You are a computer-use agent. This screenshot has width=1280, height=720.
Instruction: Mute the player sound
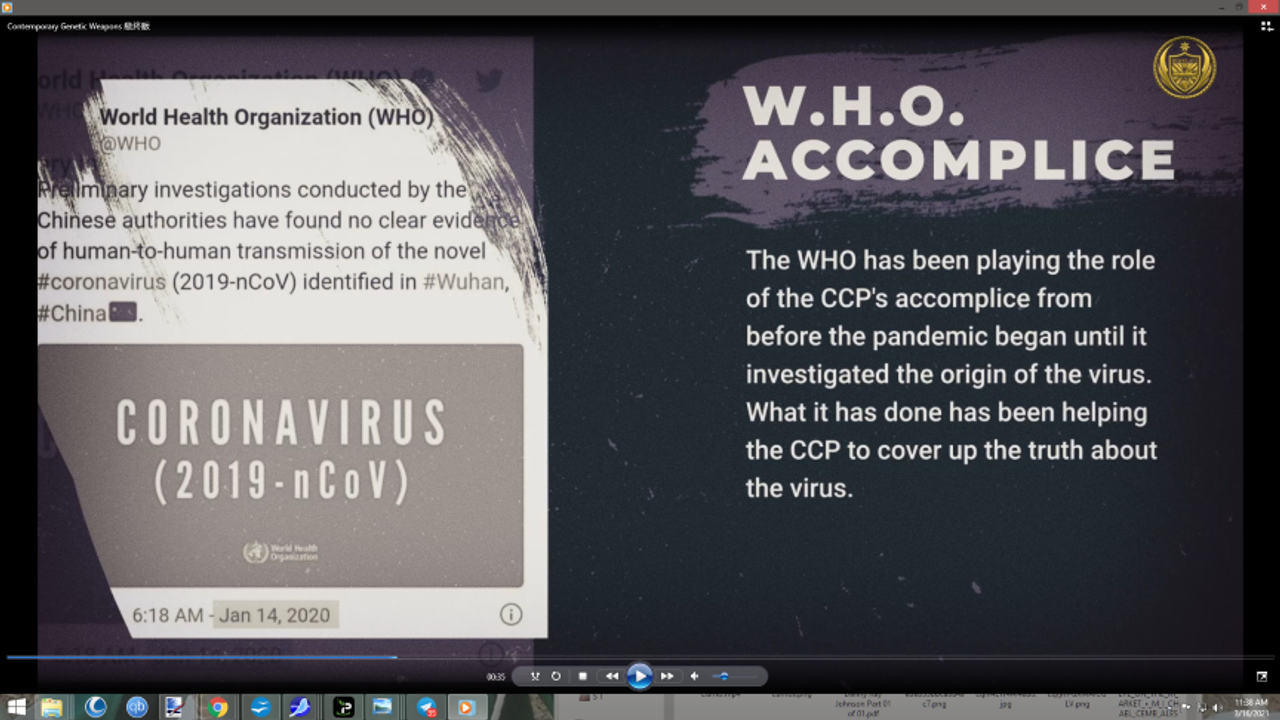(x=695, y=677)
